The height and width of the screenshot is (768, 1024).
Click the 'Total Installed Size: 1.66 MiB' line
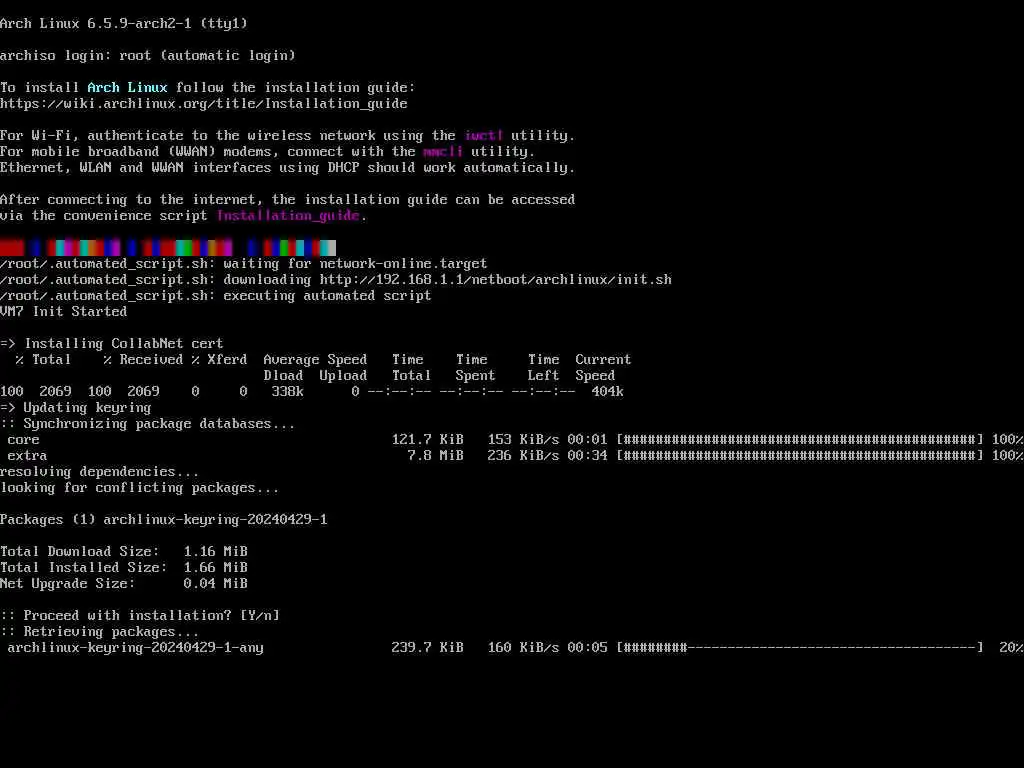coord(124,568)
